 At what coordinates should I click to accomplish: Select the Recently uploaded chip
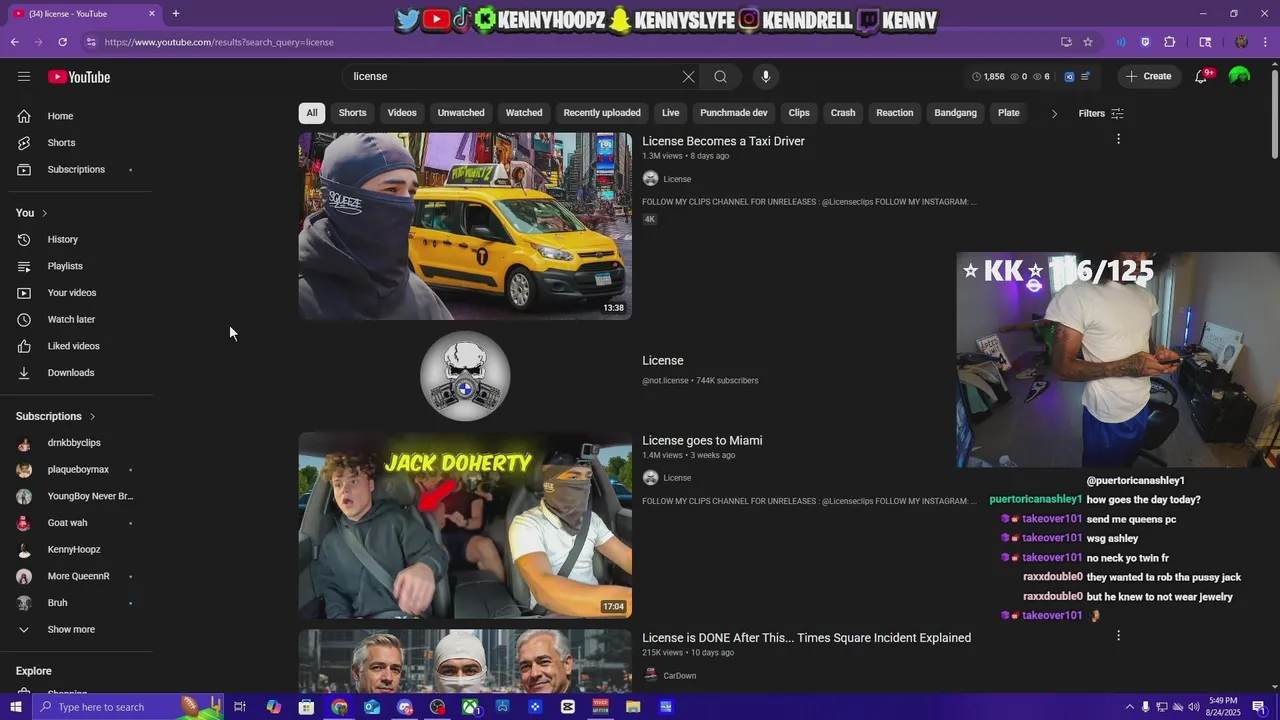coord(602,113)
